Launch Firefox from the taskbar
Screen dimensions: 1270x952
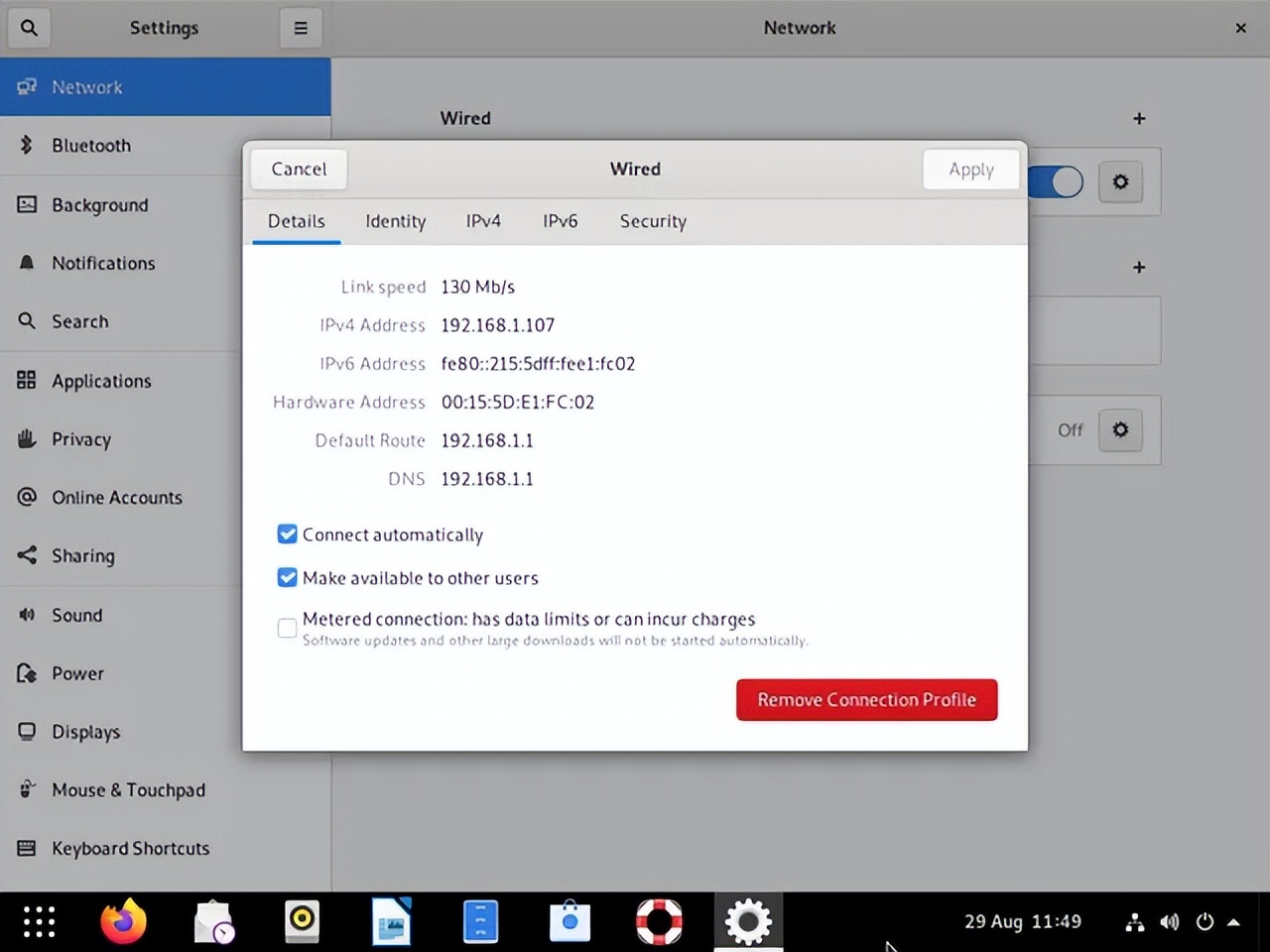pyautogui.click(x=123, y=921)
